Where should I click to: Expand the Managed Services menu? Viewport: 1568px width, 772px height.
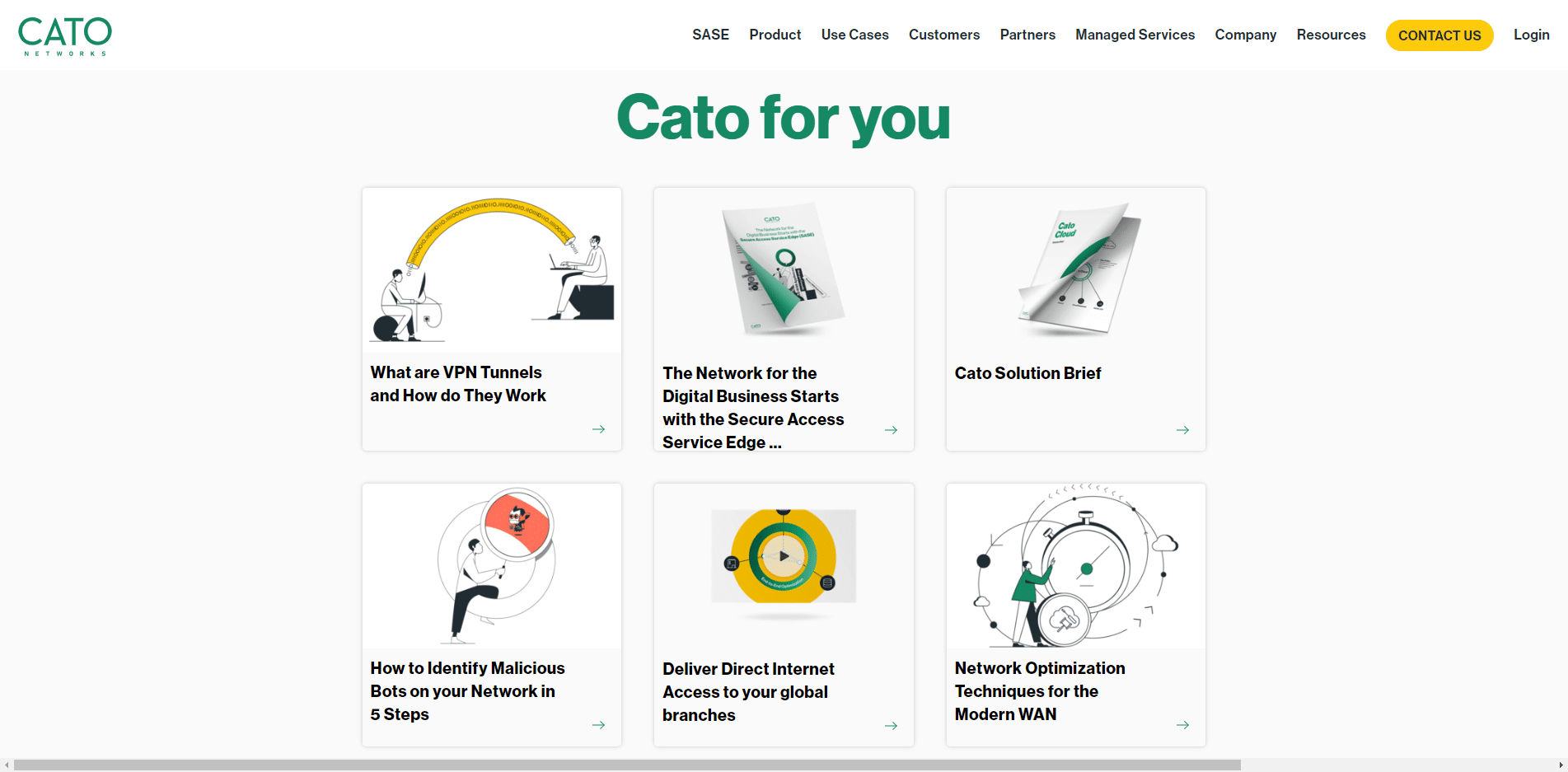click(x=1135, y=35)
